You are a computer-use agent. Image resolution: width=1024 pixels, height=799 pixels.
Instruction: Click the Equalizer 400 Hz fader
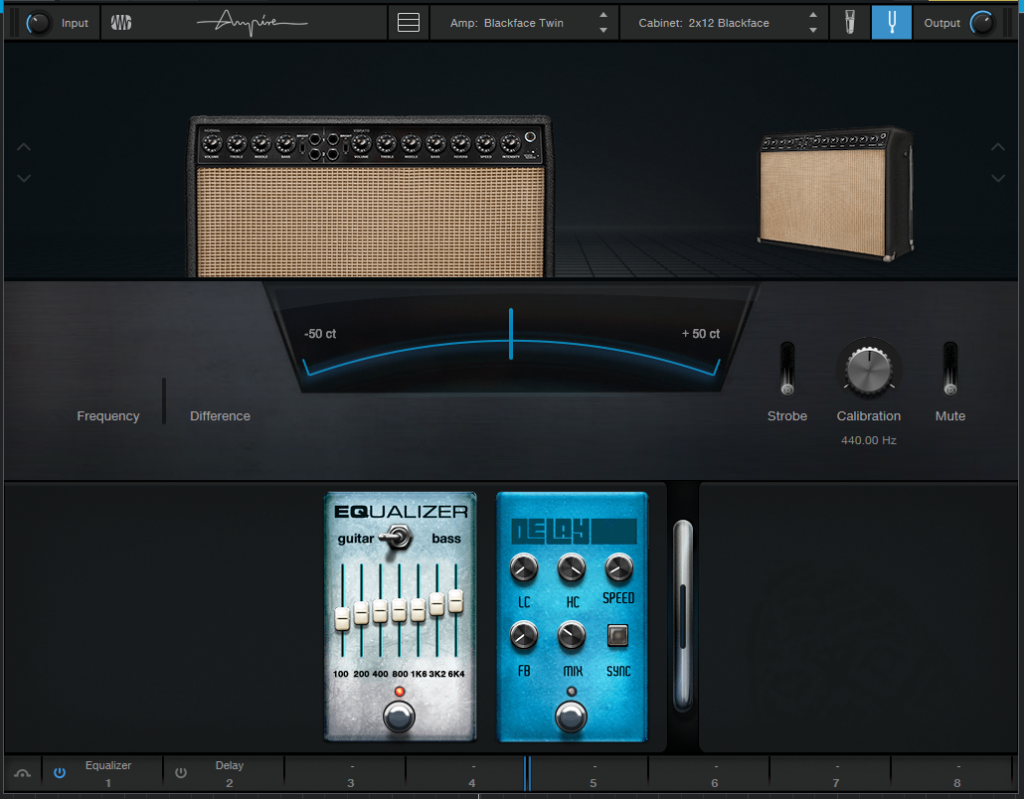[380, 610]
